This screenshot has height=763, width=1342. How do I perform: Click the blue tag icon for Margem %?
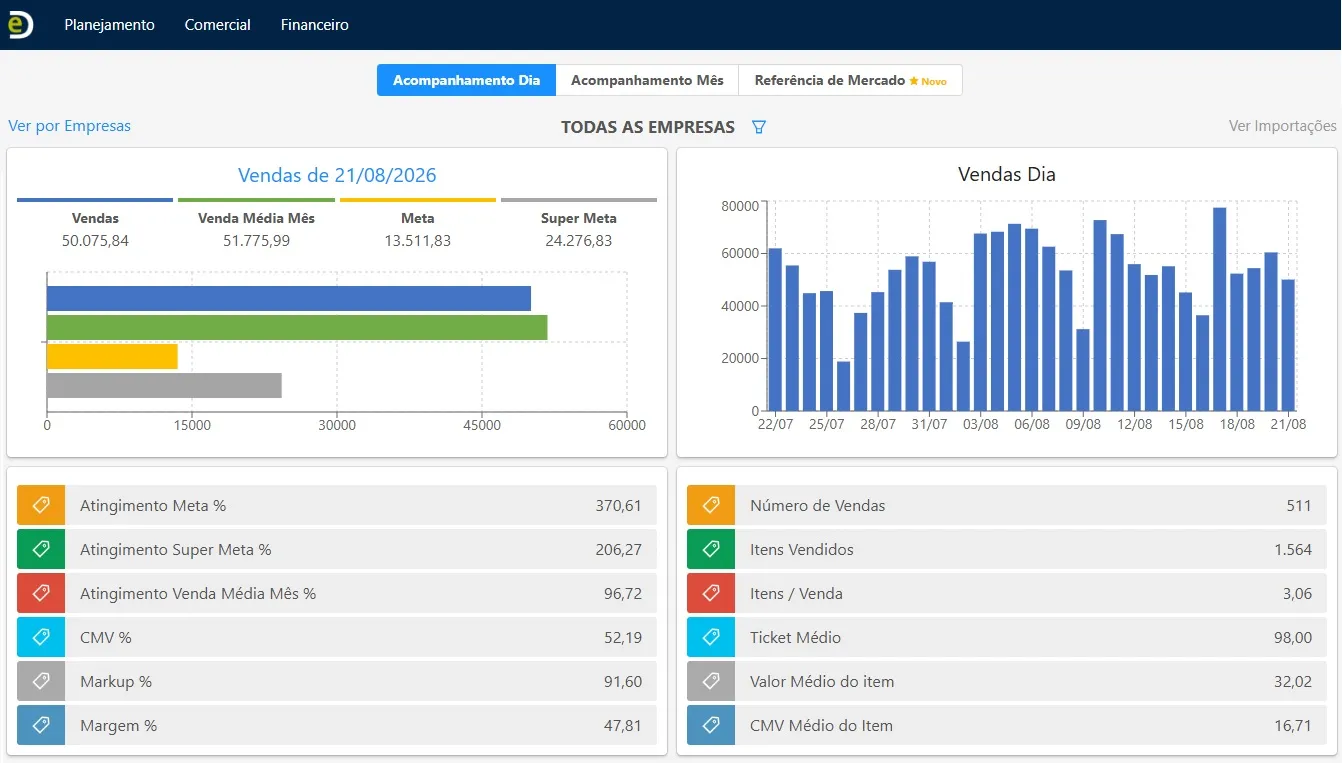(x=41, y=725)
